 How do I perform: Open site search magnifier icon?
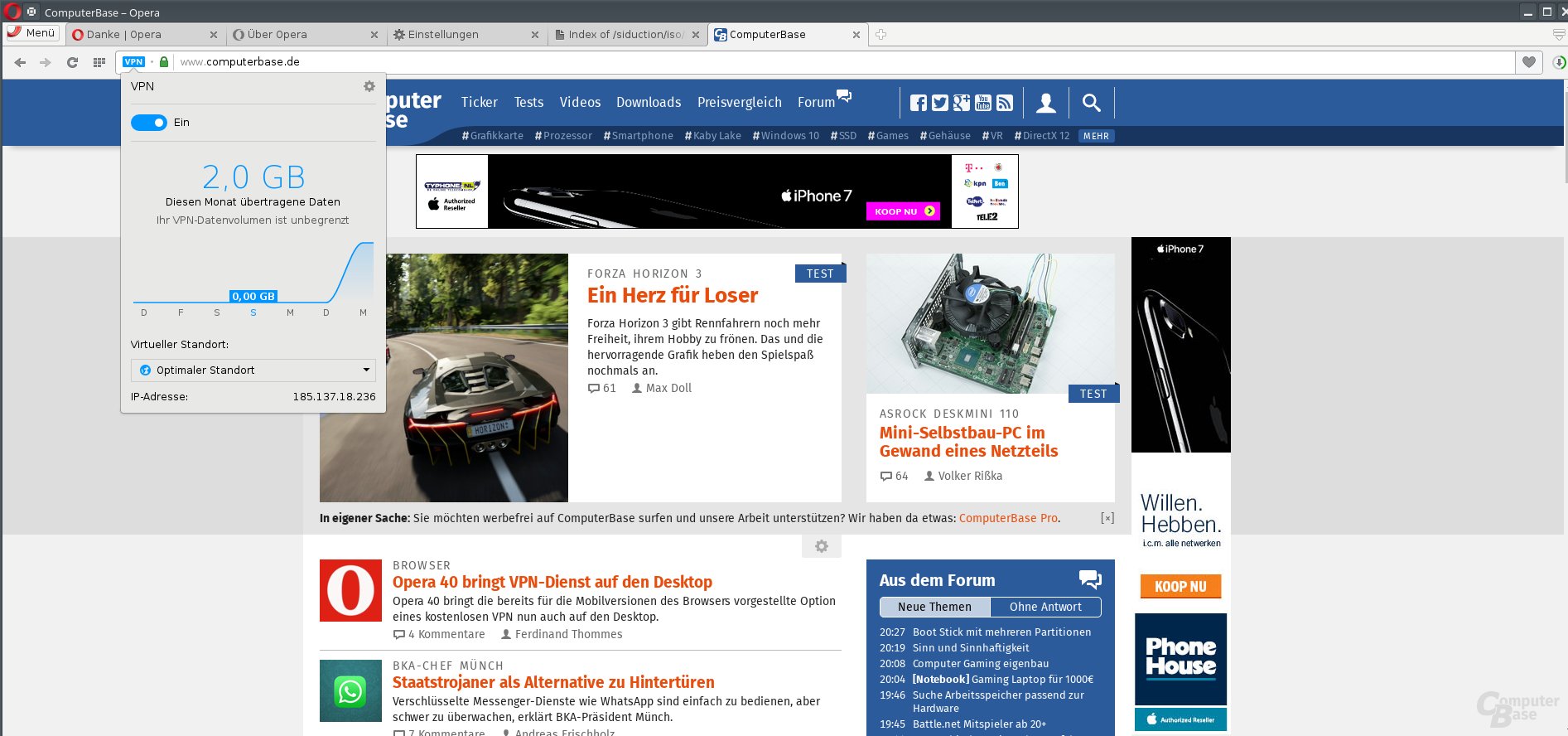coord(1092,103)
